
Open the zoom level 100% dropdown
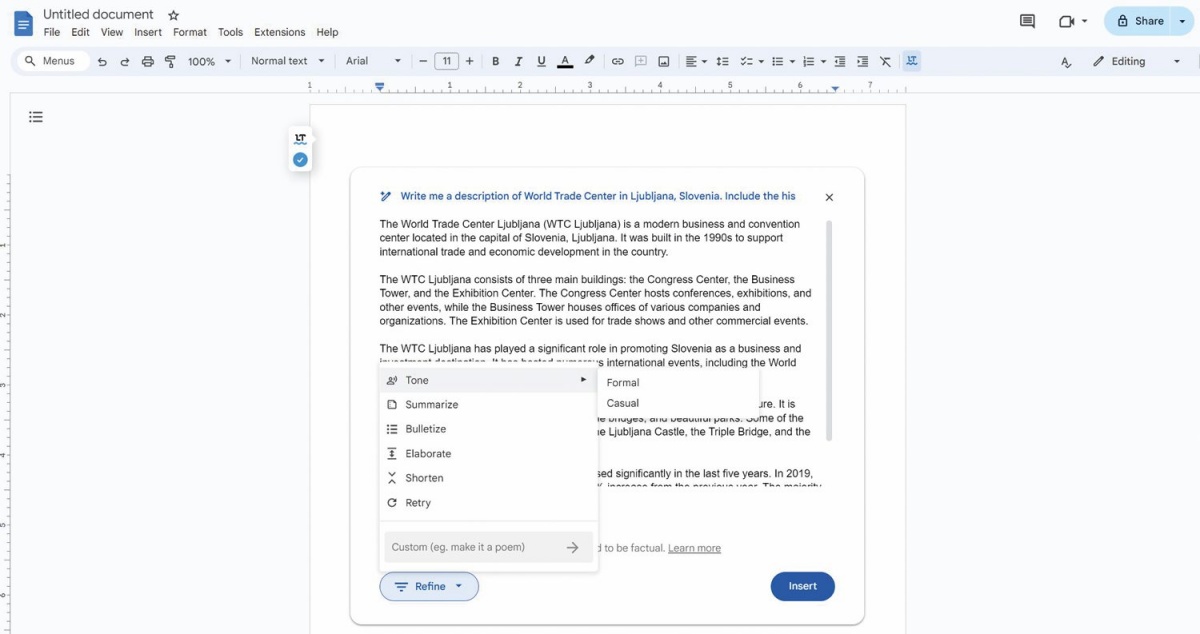(209, 61)
